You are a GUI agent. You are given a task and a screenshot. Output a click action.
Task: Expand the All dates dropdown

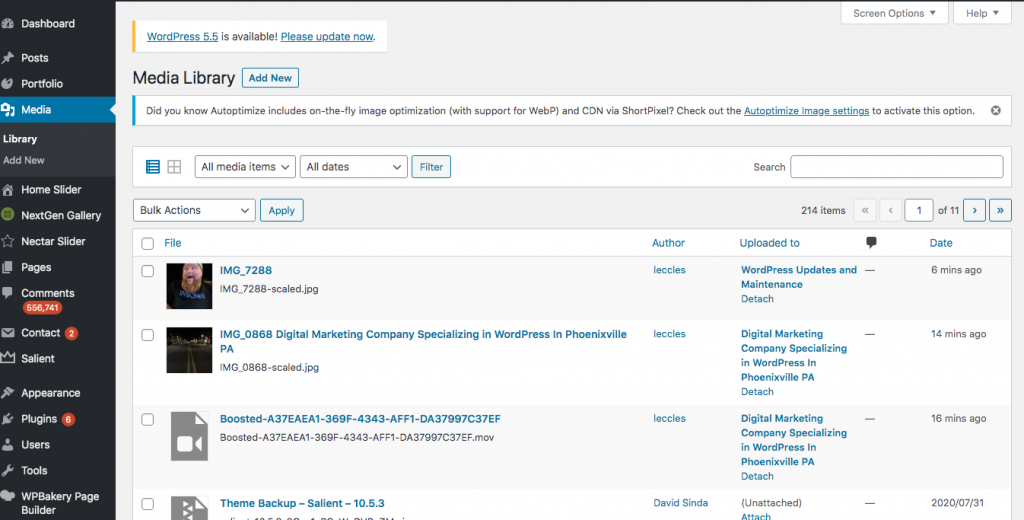click(x=353, y=167)
